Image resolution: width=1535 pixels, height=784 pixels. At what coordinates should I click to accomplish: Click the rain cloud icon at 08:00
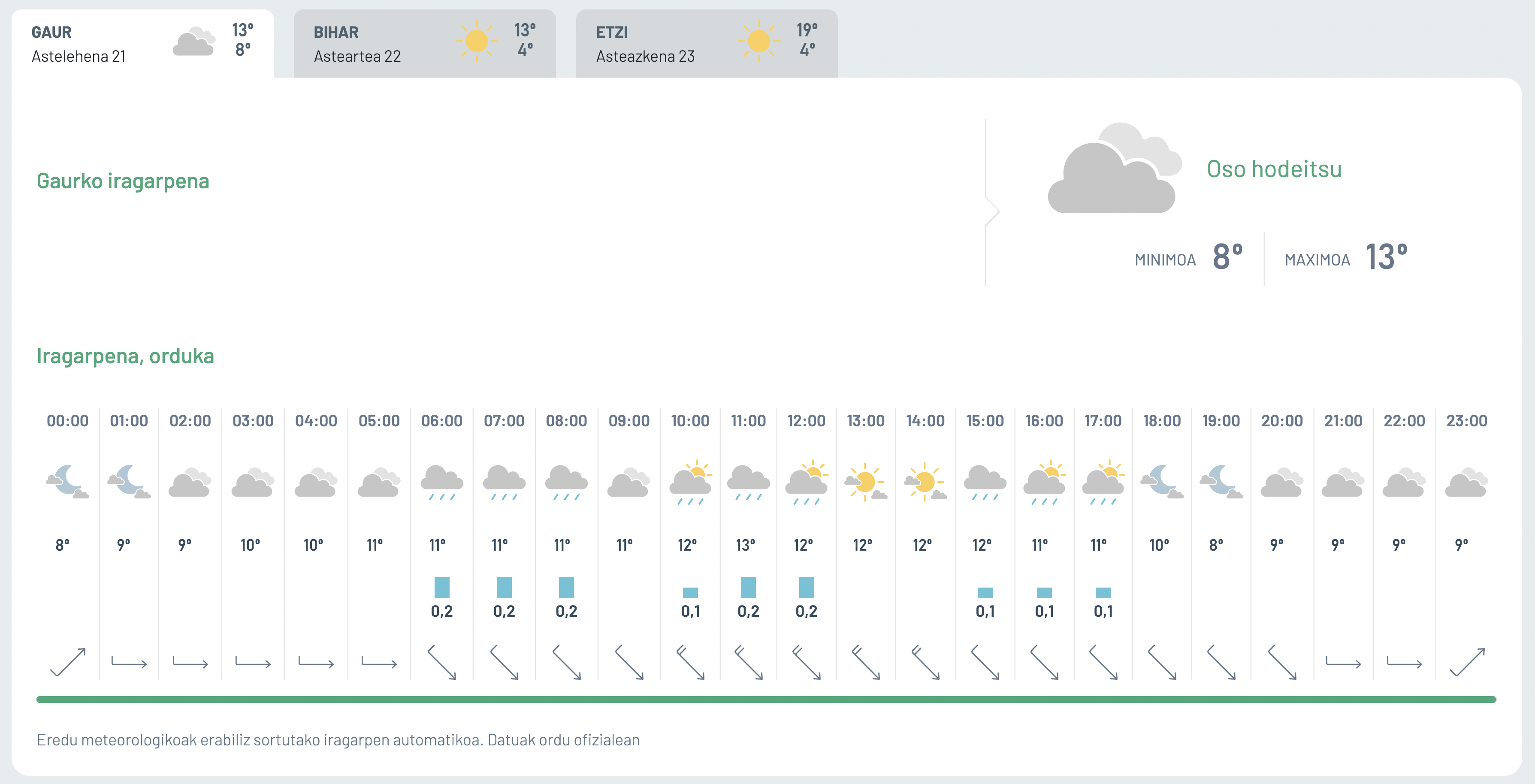[x=567, y=482]
